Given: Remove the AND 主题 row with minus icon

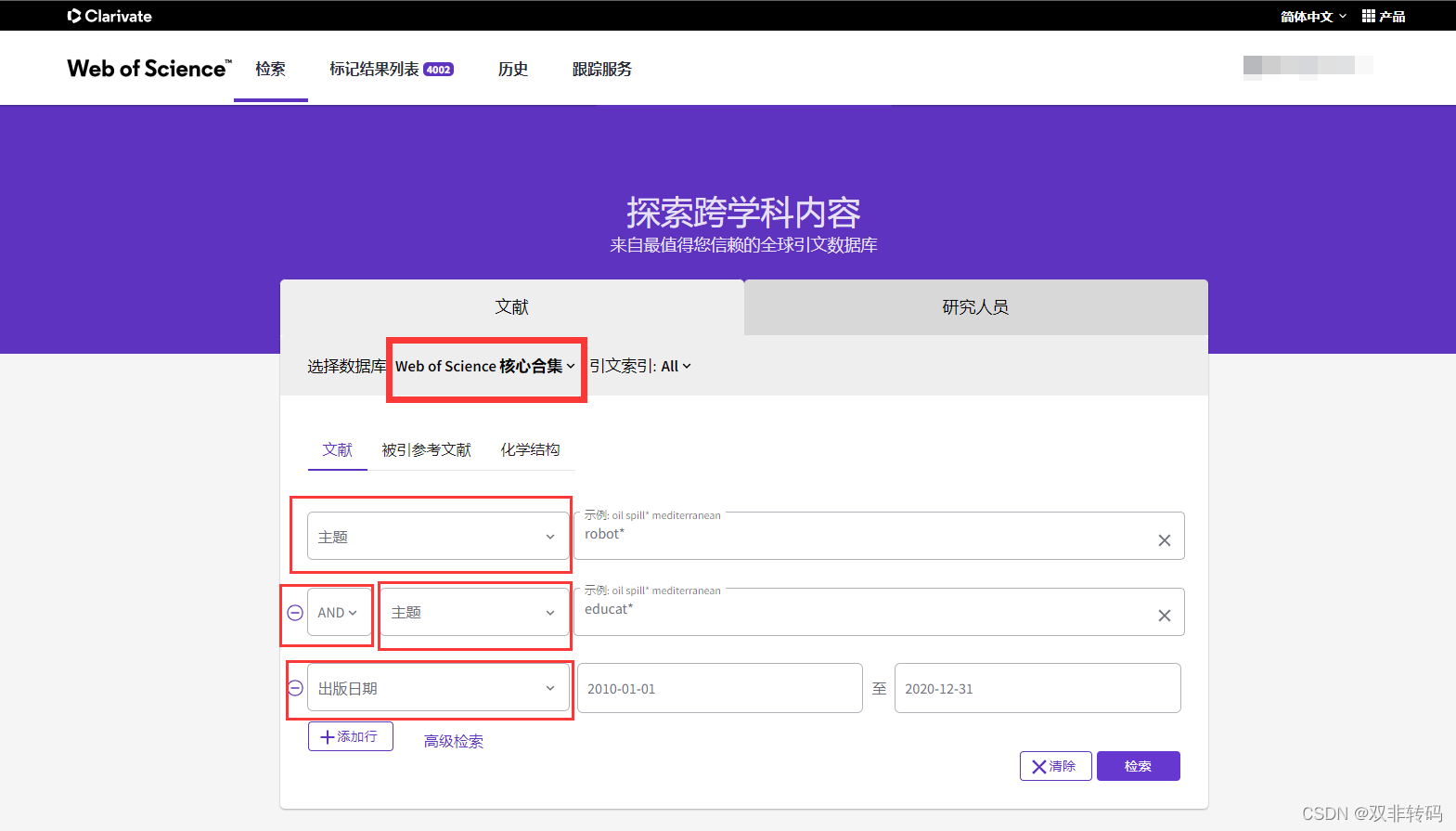Looking at the screenshot, I should 295,613.
